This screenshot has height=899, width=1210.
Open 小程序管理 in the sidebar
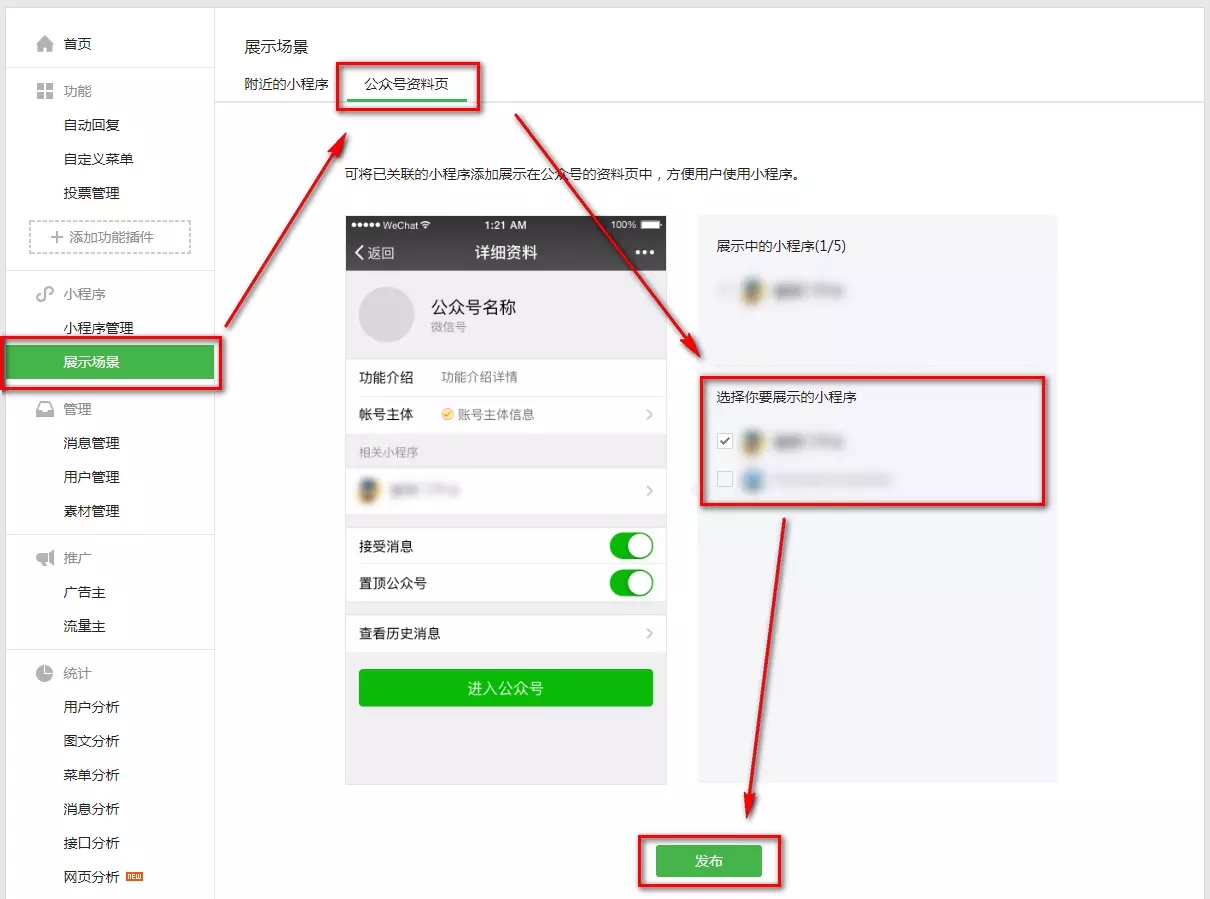pos(98,328)
